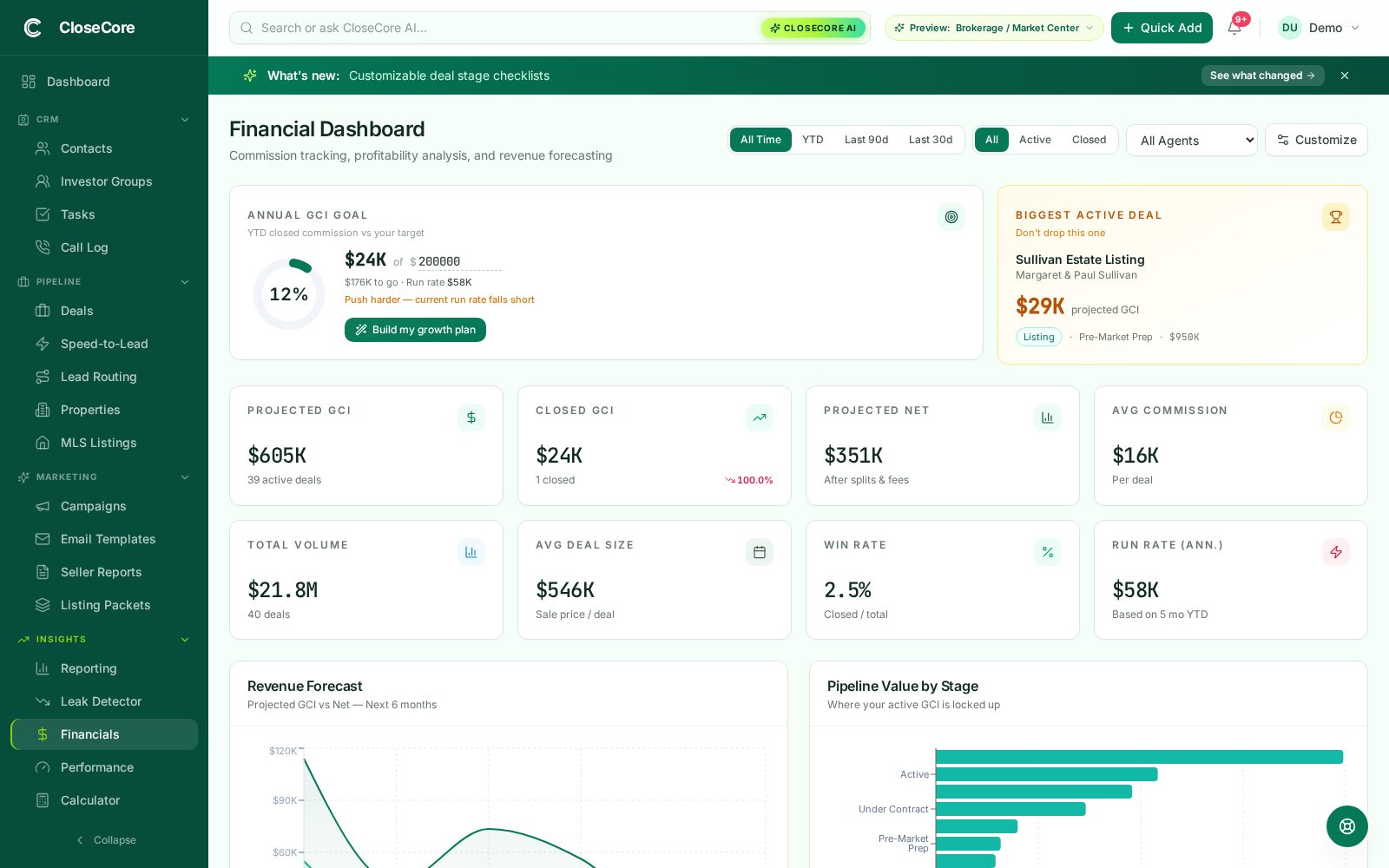Open Reporting under Insights
1389x868 pixels.
pos(104,668)
